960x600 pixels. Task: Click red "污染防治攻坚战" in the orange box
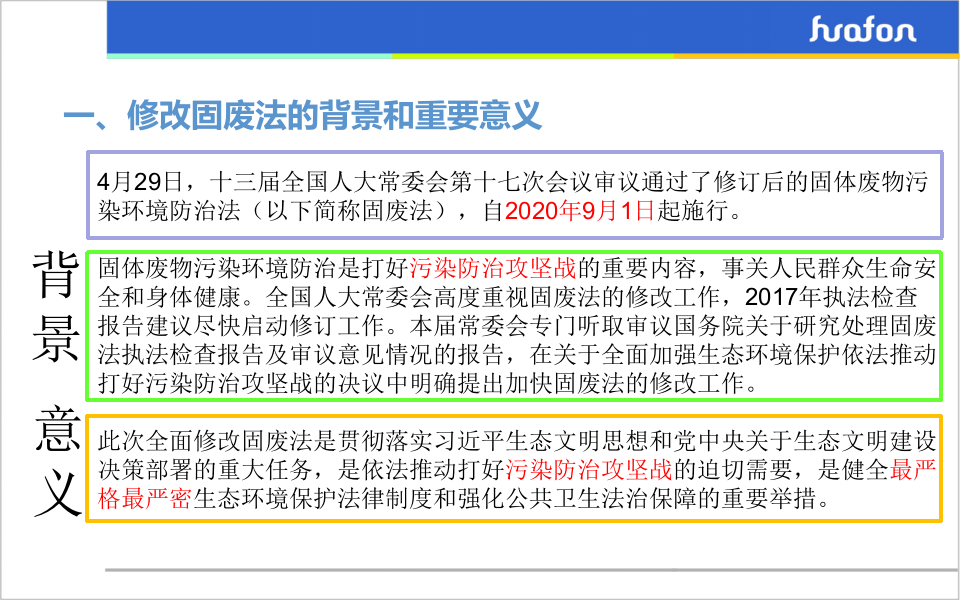click(x=588, y=470)
